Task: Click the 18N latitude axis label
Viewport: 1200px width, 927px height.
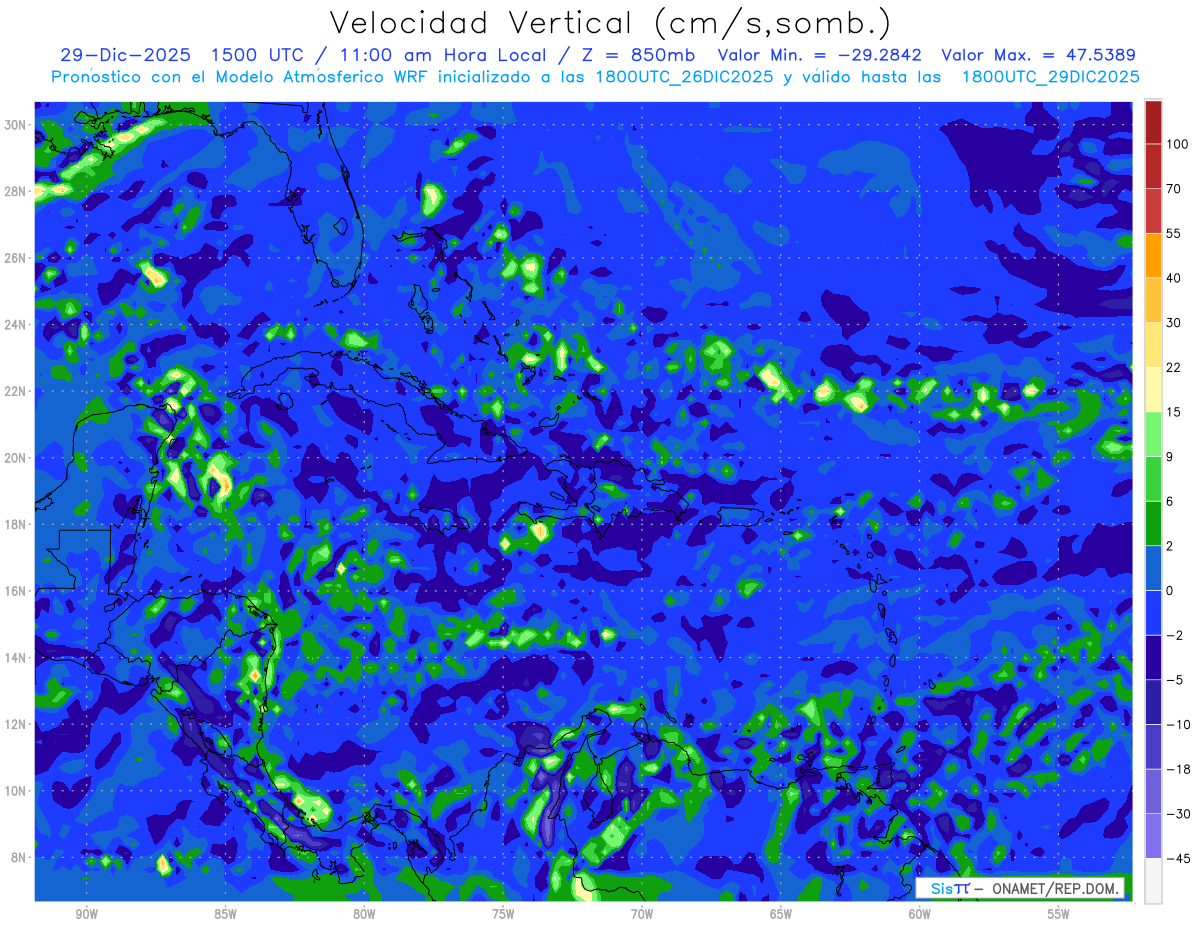Action: pyautogui.click(x=17, y=524)
